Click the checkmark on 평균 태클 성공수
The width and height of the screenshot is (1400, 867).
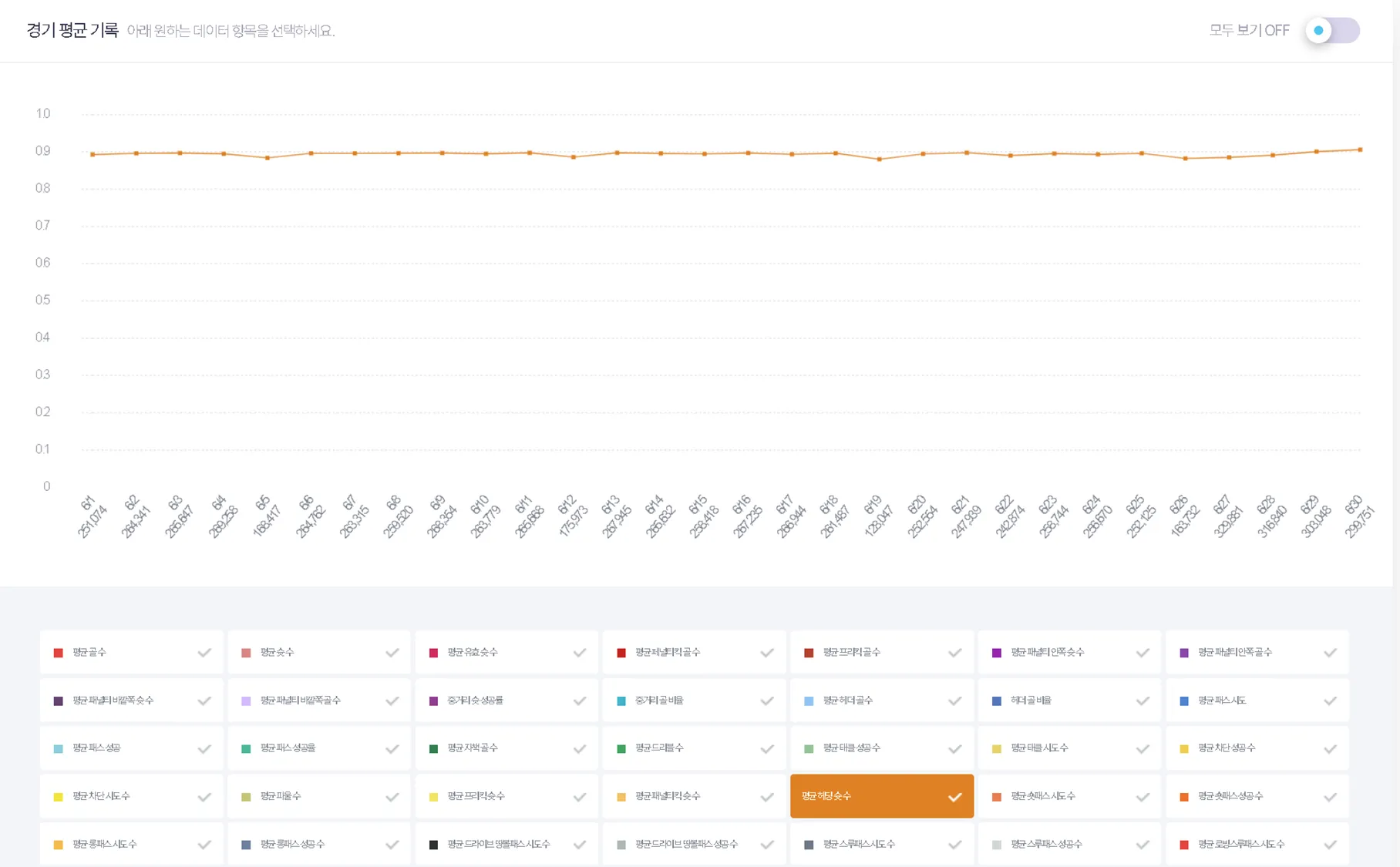tap(955, 749)
